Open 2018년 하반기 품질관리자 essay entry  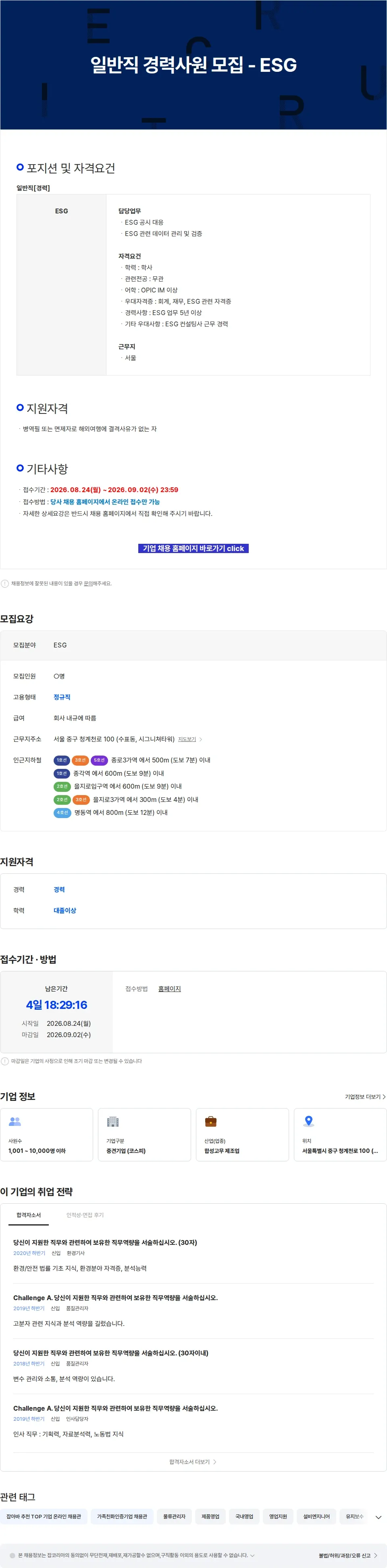coord(193,1365)
